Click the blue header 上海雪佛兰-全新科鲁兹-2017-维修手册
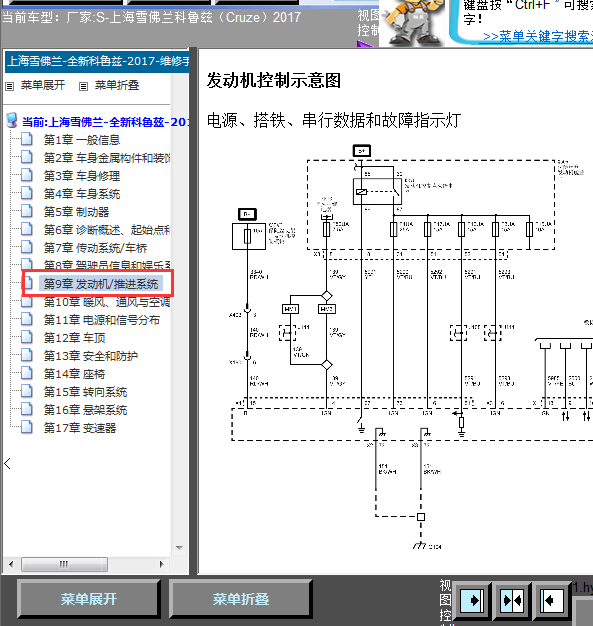 click(x=97, y=61)
